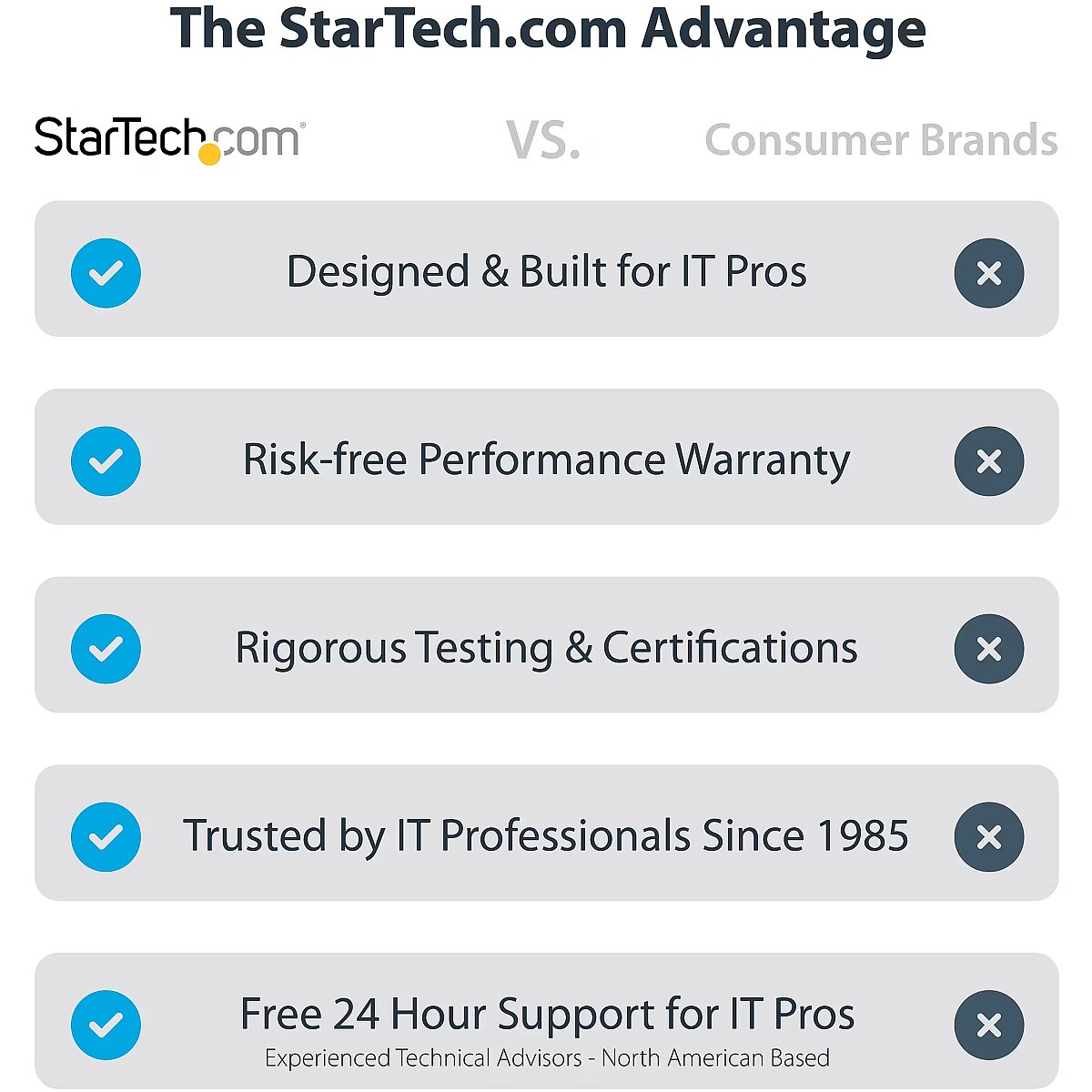1092x1092 pixels.
Task: Click the "VS." text
Action: tap(543, 141)
